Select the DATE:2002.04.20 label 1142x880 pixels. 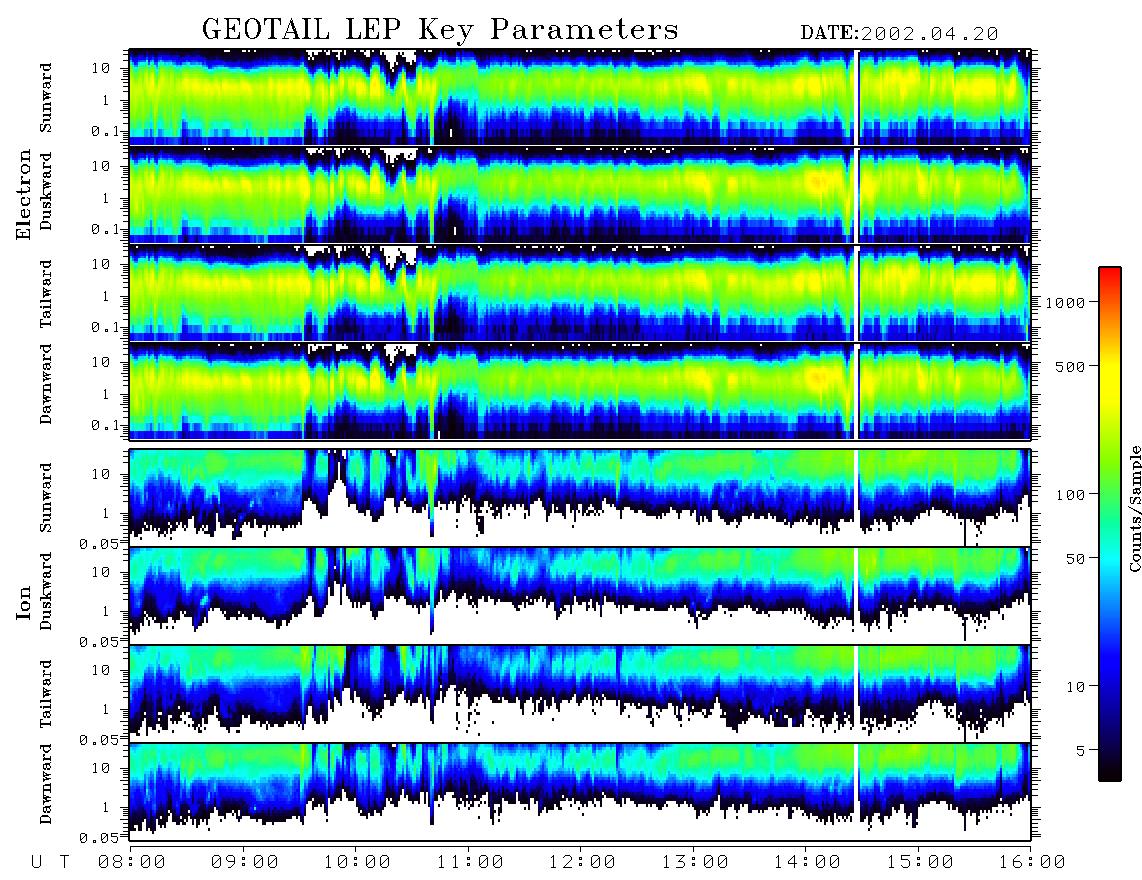(x=899, y=34)
